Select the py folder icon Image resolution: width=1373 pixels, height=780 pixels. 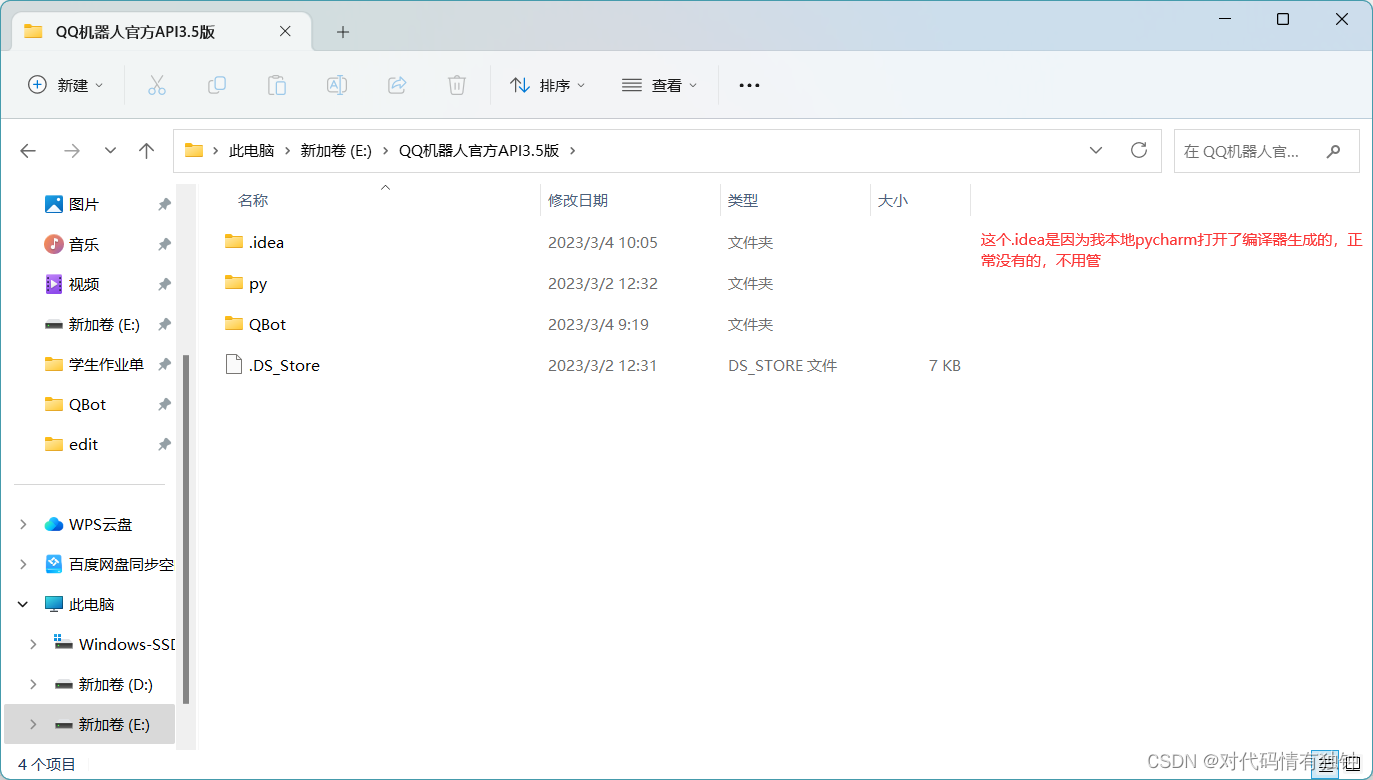pyautogui.click(x=234, y=282)
